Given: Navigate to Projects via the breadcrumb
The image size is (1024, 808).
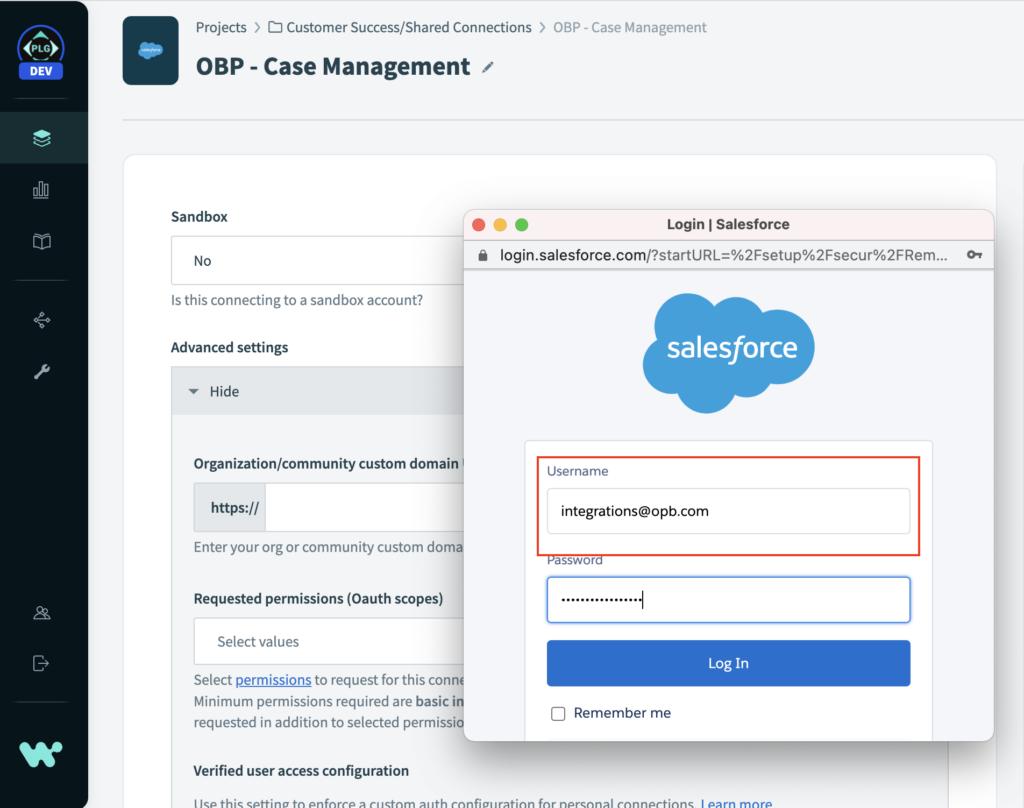Looking at the screenshot, I should click(221, 27).
